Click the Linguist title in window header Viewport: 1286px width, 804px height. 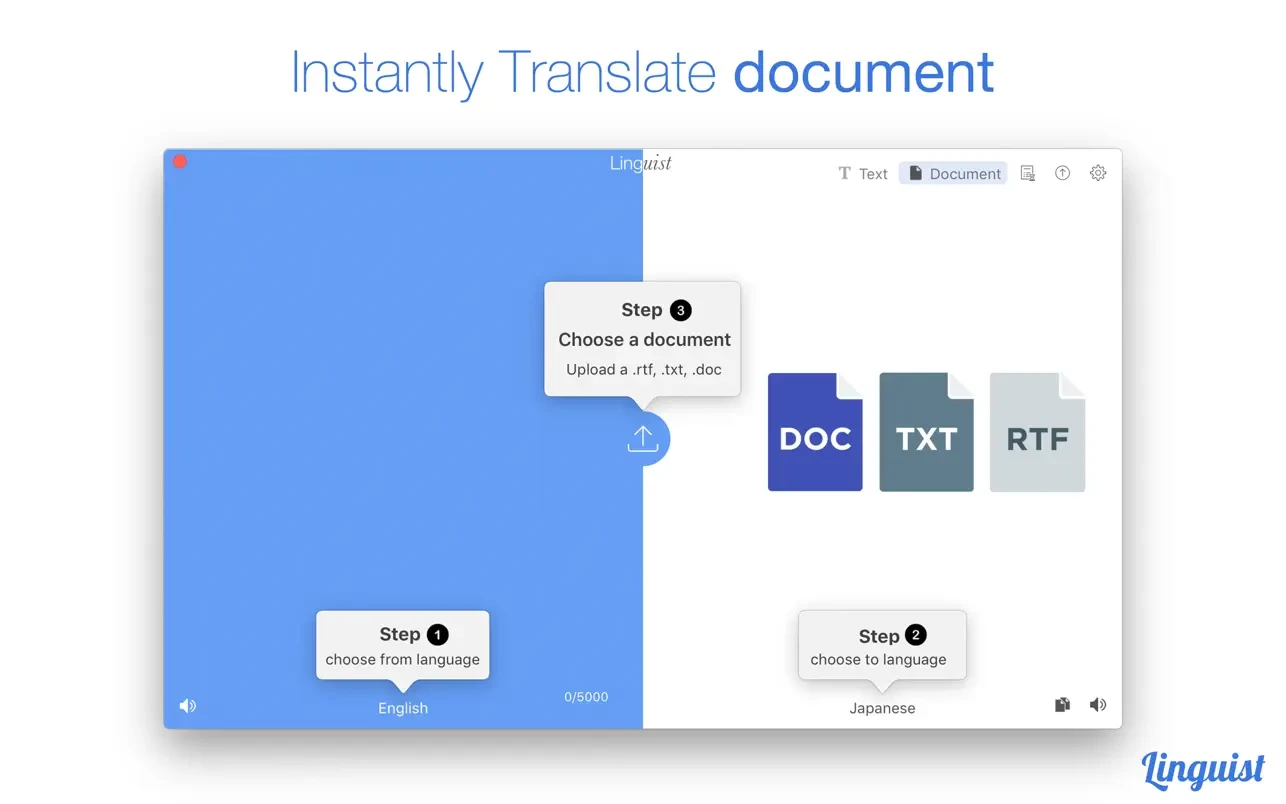click(x=641, y=163)
